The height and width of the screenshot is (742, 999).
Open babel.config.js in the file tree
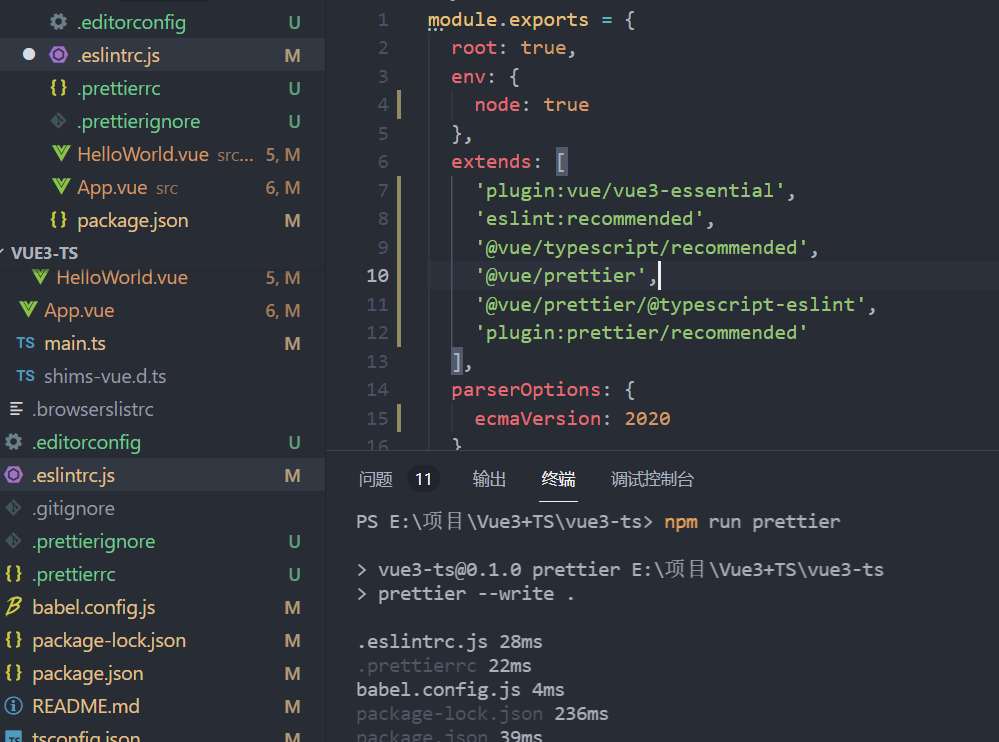pos(162,607)
